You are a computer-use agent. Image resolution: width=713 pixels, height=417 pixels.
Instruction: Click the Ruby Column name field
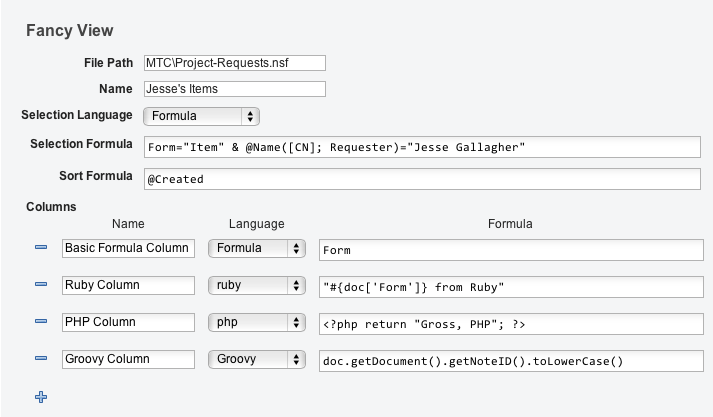(128, 285)
